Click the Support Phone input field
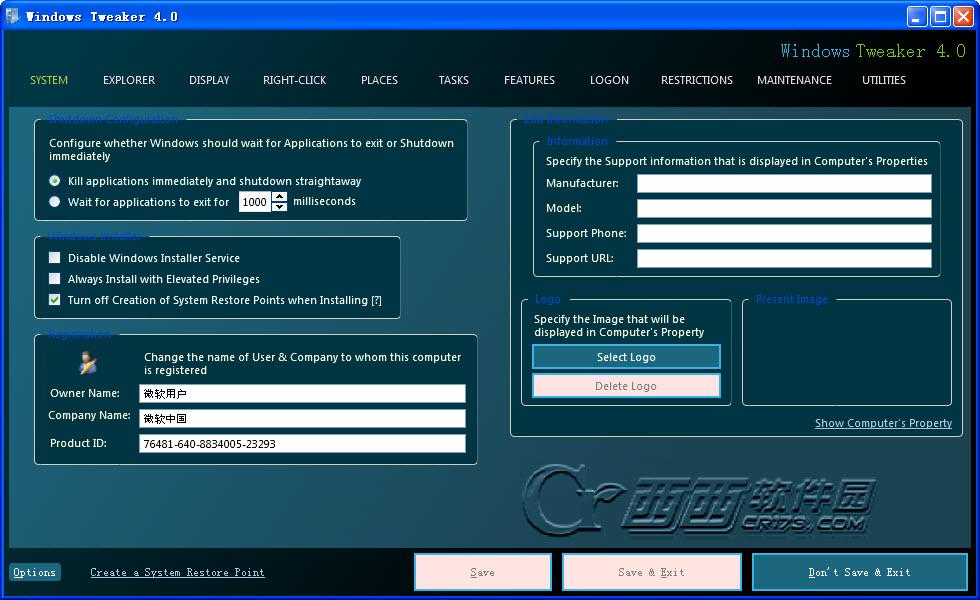980x600 pixels. click(784, 233)
